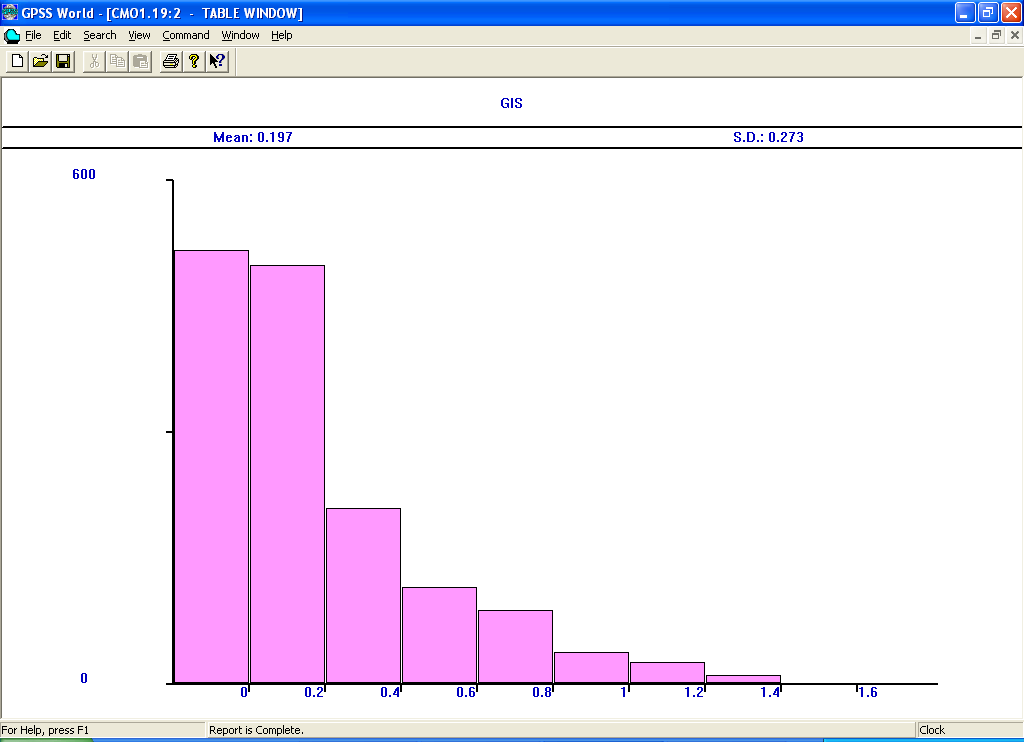Click the 0.8 x-axis label
This screenshot has height=742, width=1024.
pos(542,692)
